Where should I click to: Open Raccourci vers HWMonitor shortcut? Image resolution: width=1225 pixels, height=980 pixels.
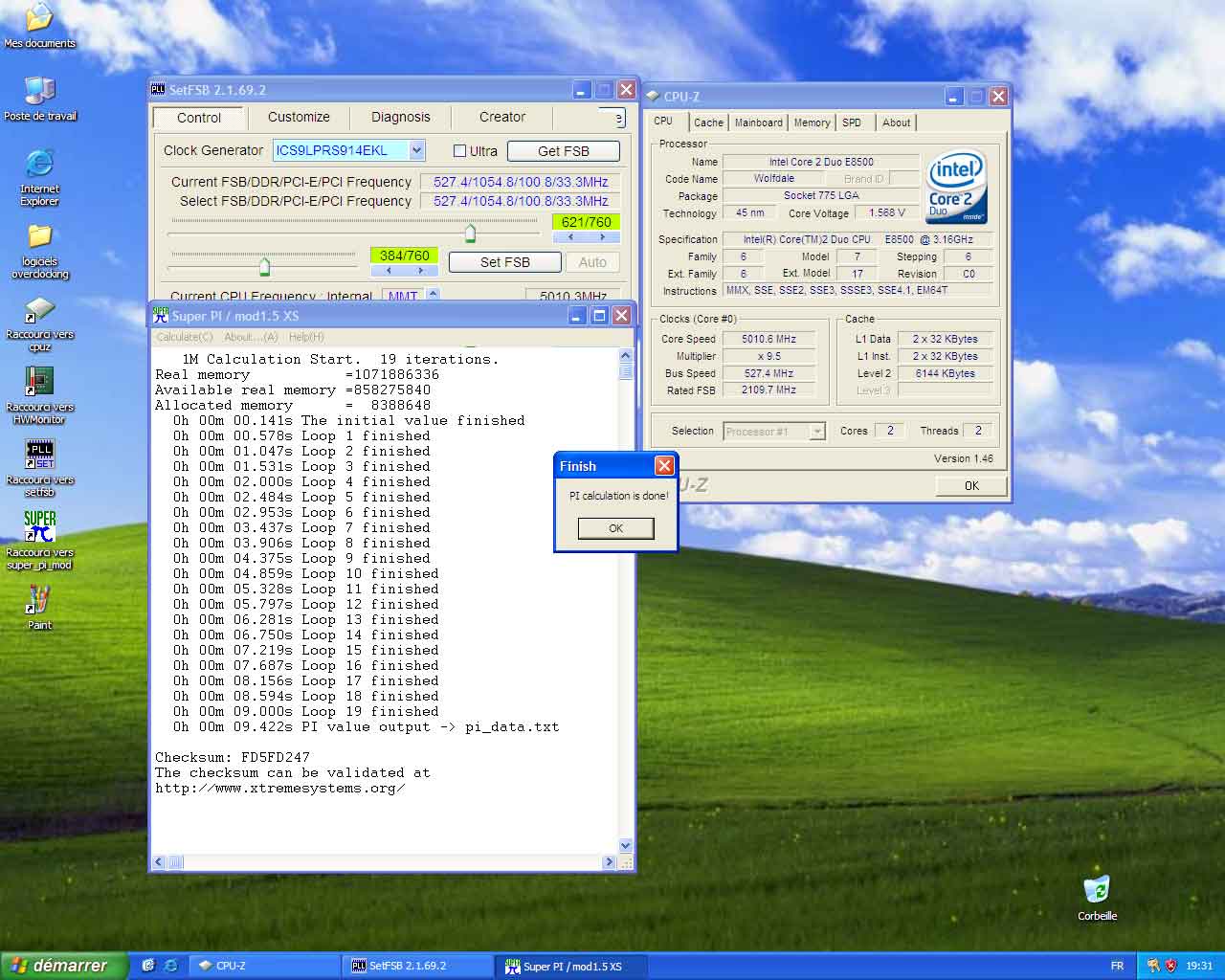point(39,396)
